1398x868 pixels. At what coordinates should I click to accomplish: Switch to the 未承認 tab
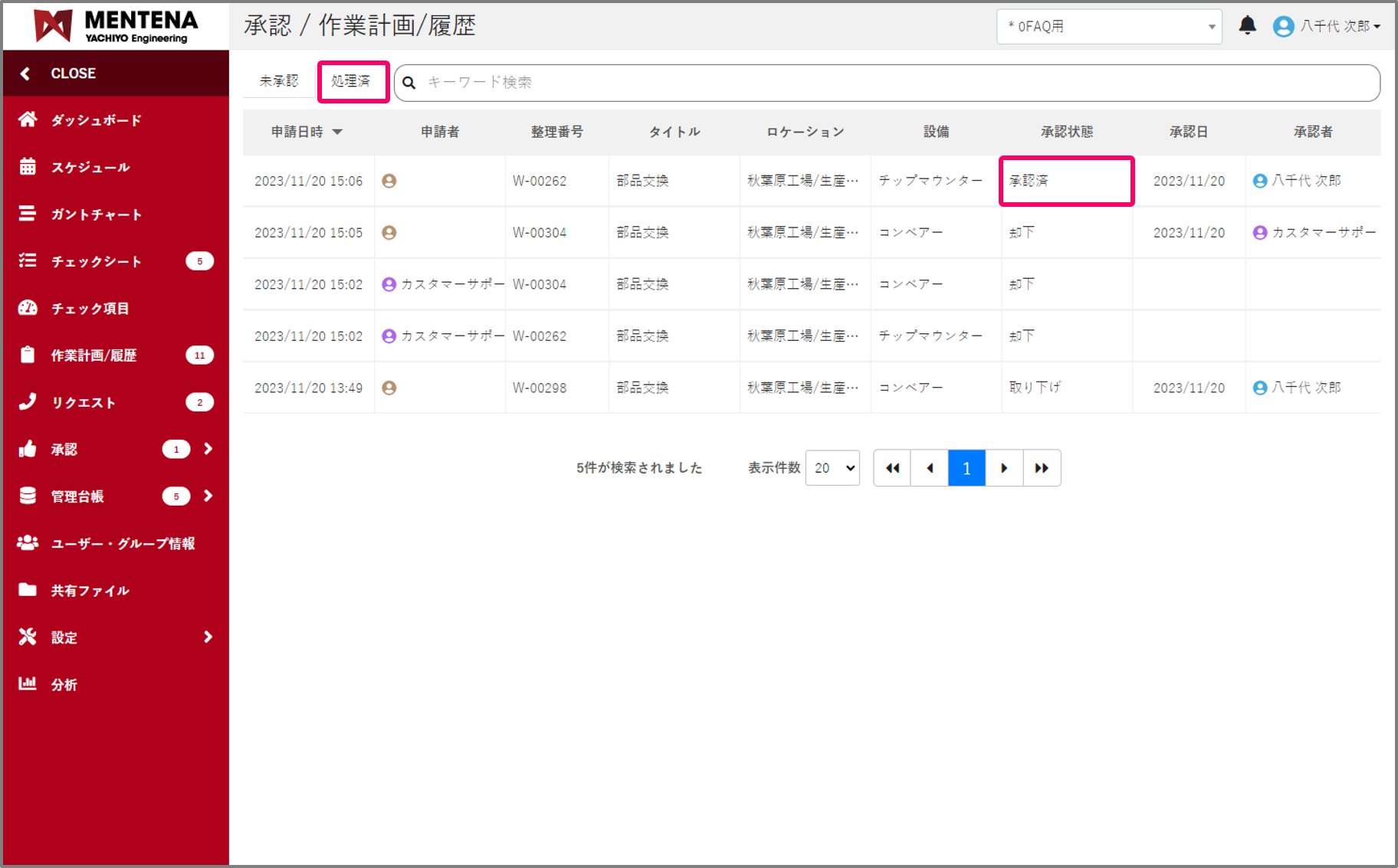[x=279, y=81]
